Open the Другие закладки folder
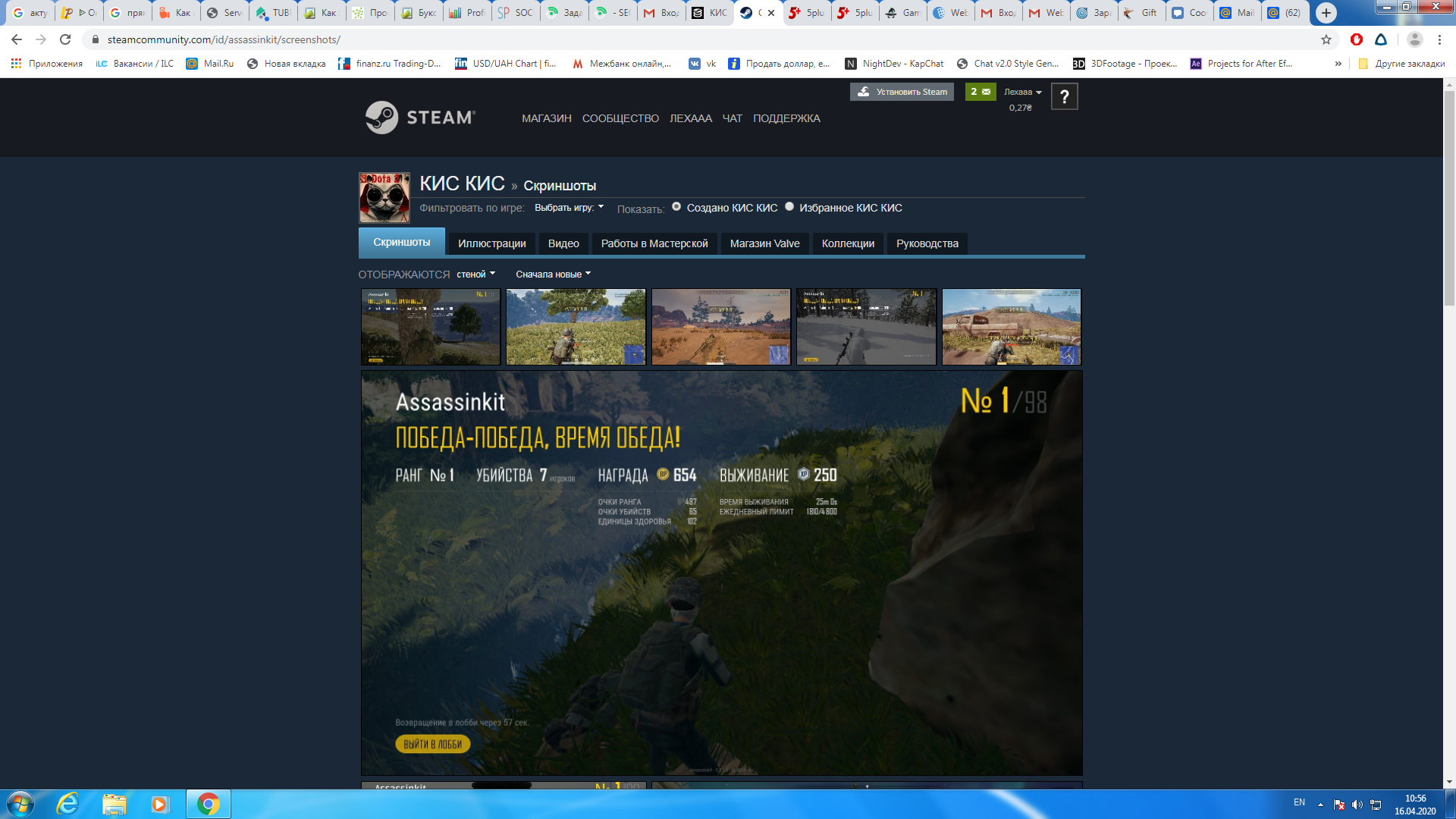The image size is (1456, 819). tap(1401, 64)
